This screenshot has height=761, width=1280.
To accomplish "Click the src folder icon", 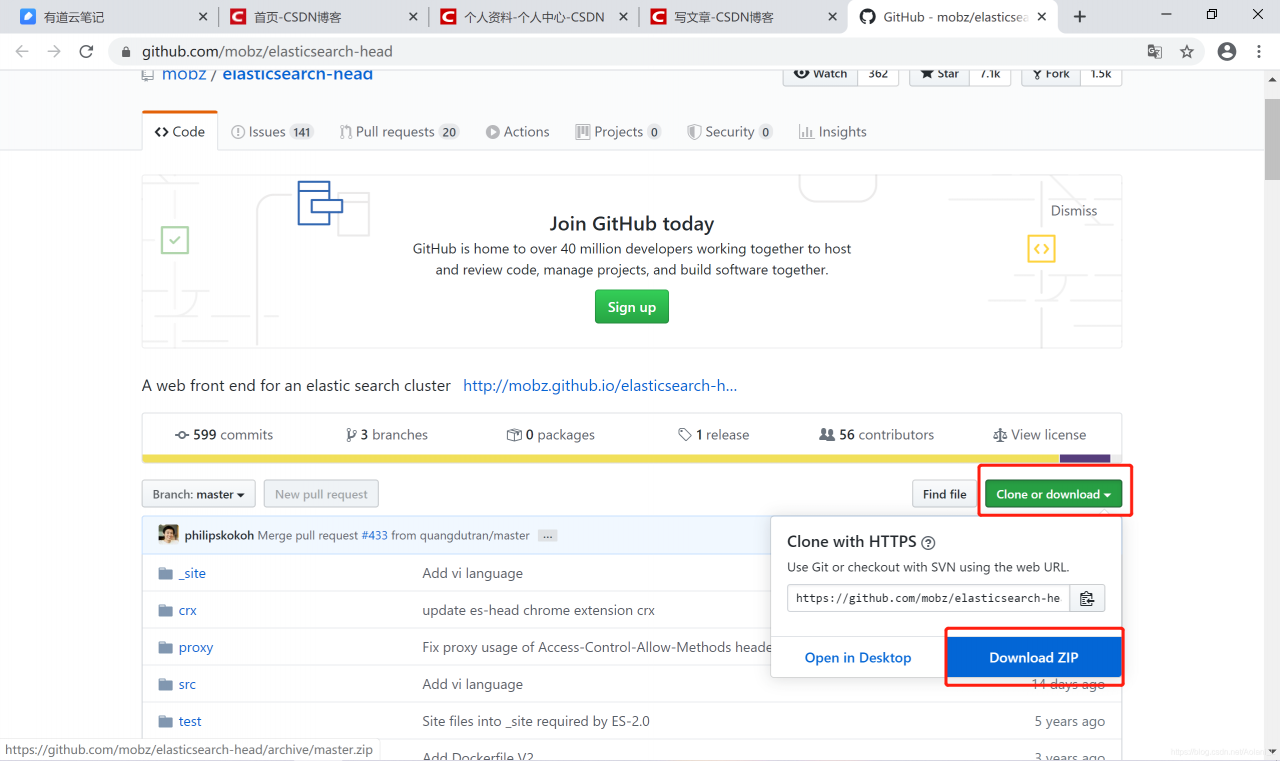I will pos(166,684).
